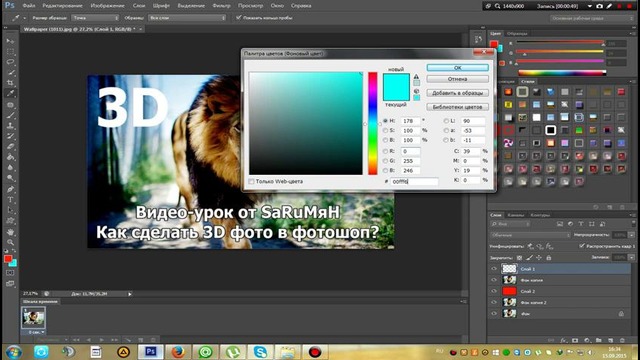Open Firefox from the taskbar
Screen dimensions: 640x360
click(178, 351)
